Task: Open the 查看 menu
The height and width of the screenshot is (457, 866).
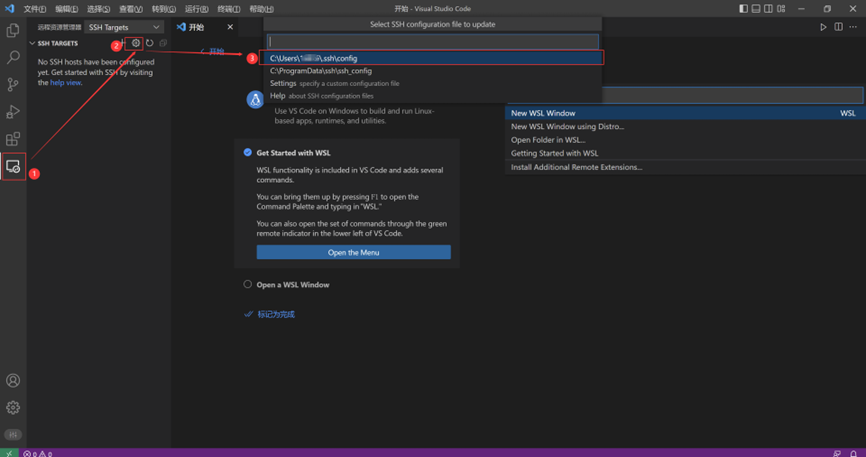Action: pyautogui.click(x=131, y=9)
